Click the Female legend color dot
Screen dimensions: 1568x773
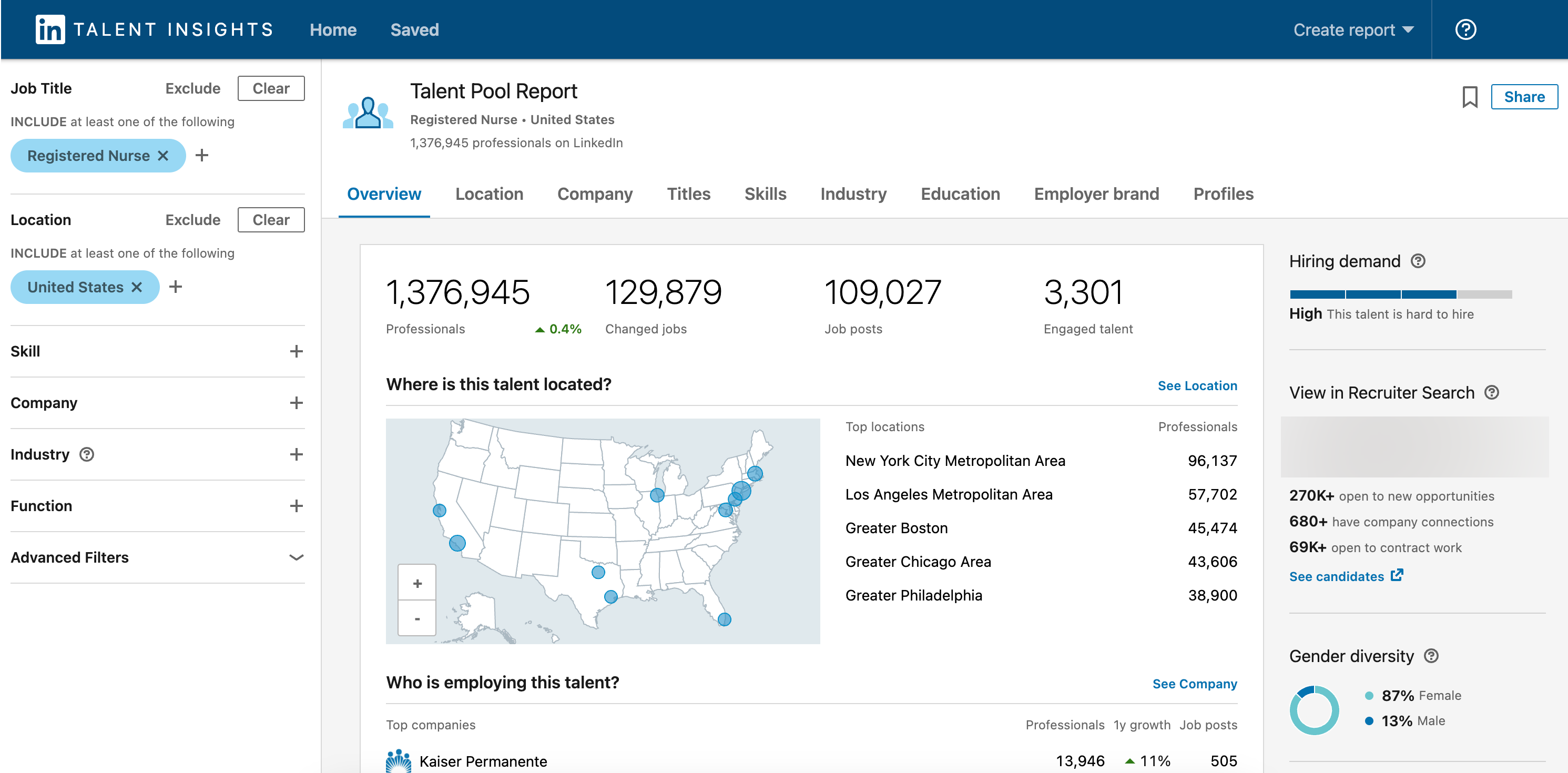1368,696
